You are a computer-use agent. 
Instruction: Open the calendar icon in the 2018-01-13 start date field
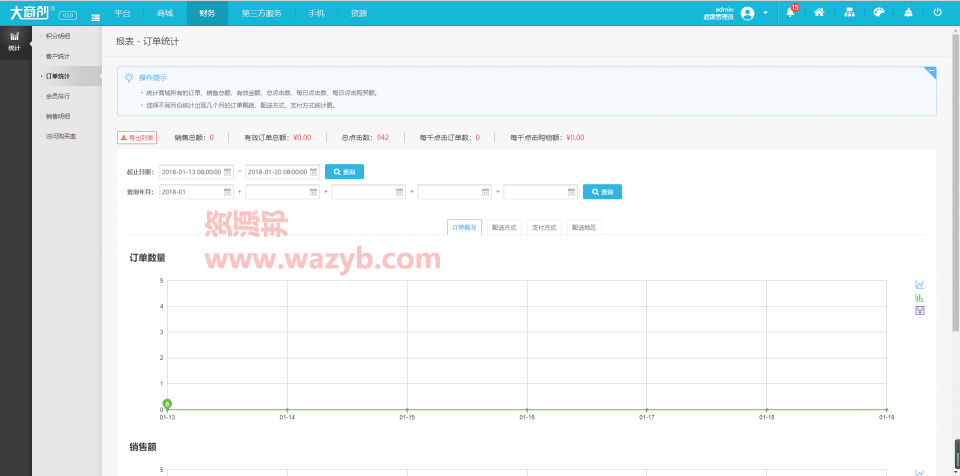[x=227, y=172]
